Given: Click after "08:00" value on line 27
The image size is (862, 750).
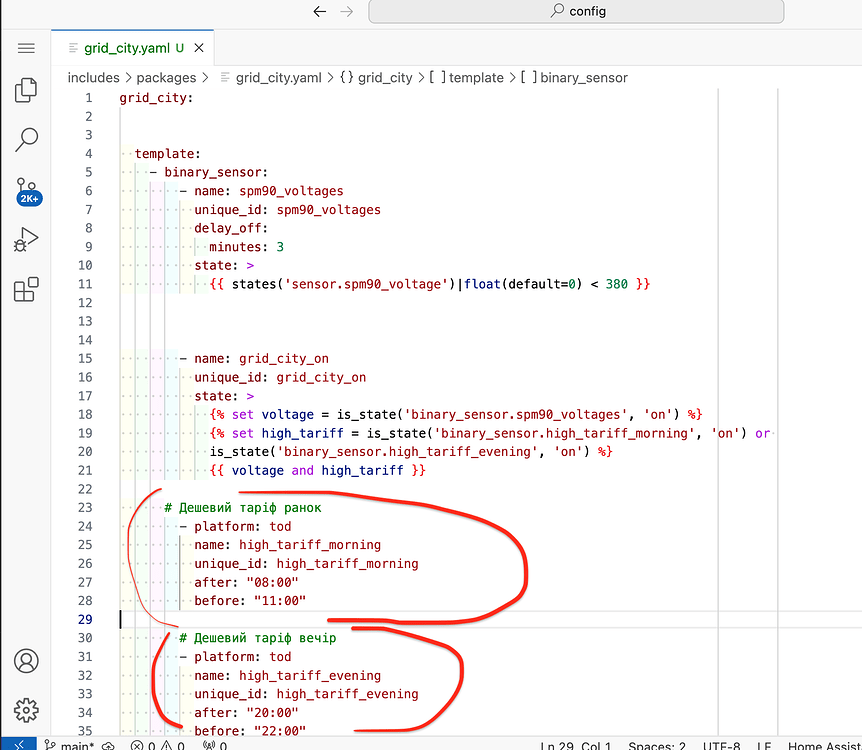Looking at the screenshot, I should click(x=273, y=582).
